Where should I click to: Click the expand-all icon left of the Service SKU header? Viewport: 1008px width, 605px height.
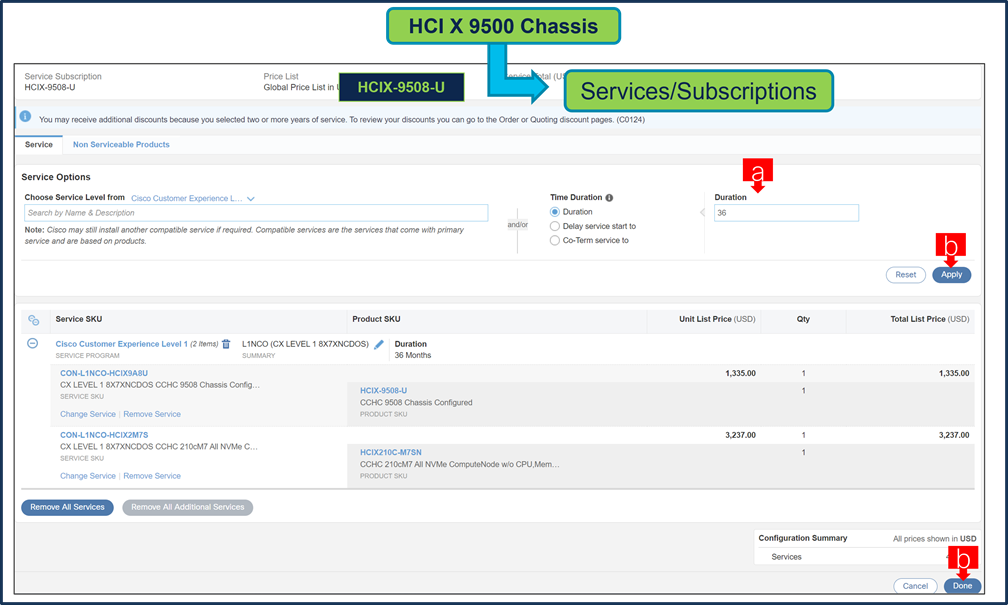(33, 320)
